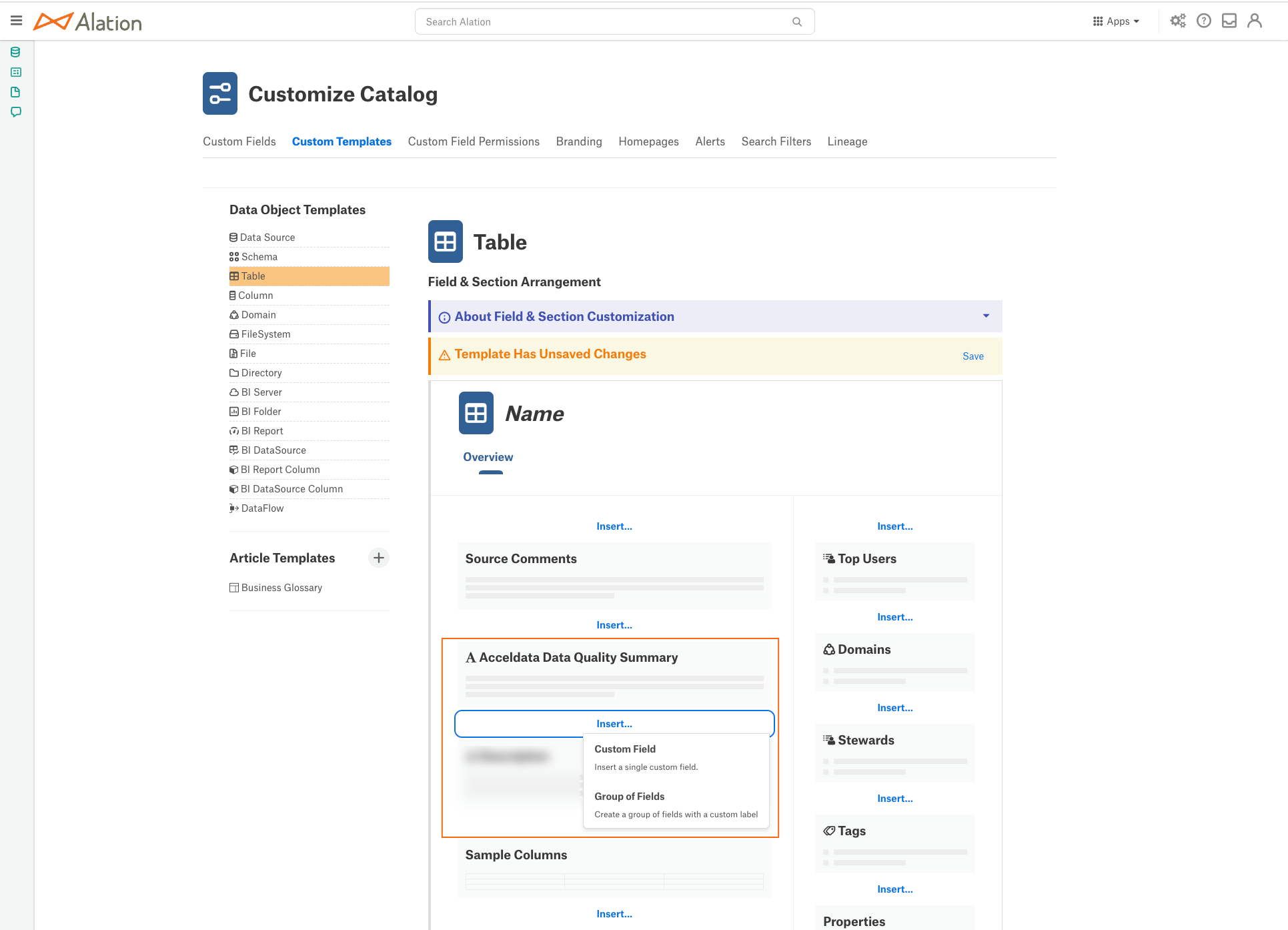Open the Apps dropdown
Screen dimensions: 1288x930
1117,21
